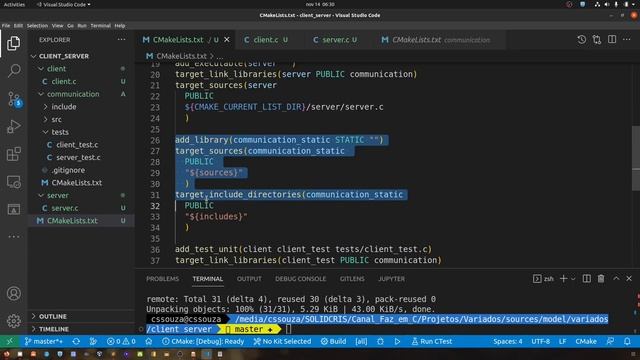The height and width of the screenshot is (360, 640).
Task: Open Source Control view with badge
Action: 14,99
